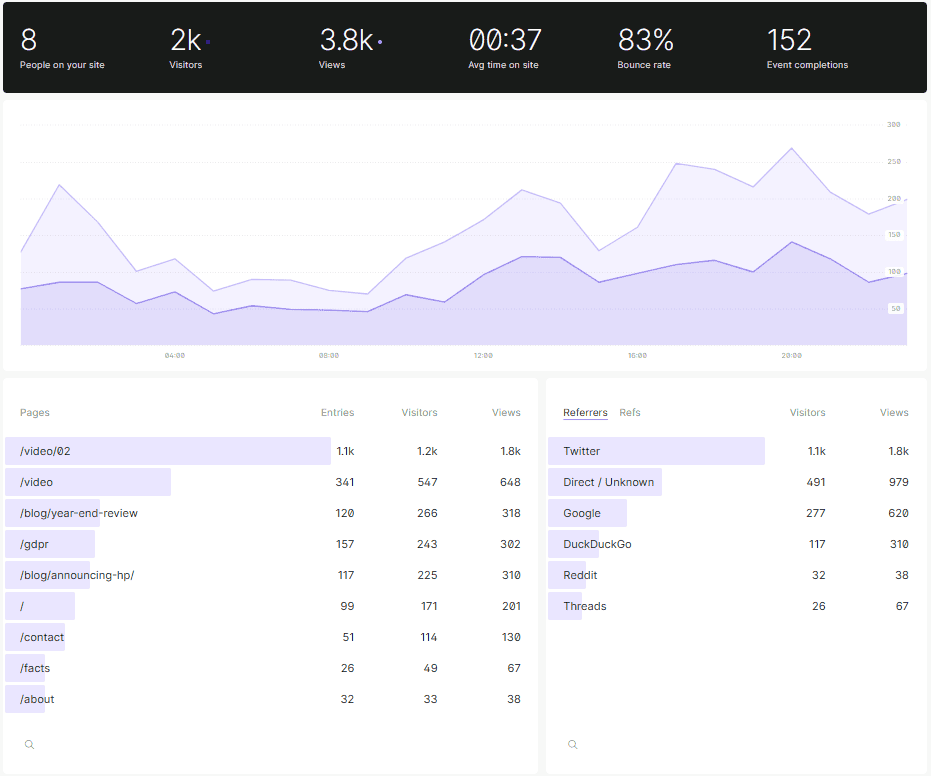Click the search icon in Referrers panel

click(573, 744)
